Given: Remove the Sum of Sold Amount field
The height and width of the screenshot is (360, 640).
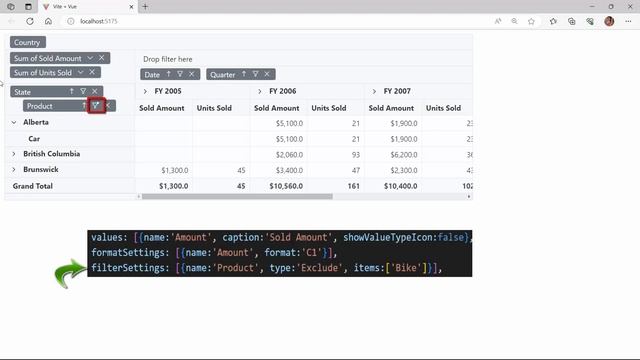Looking at the screenshot, I should coord(102,58).
